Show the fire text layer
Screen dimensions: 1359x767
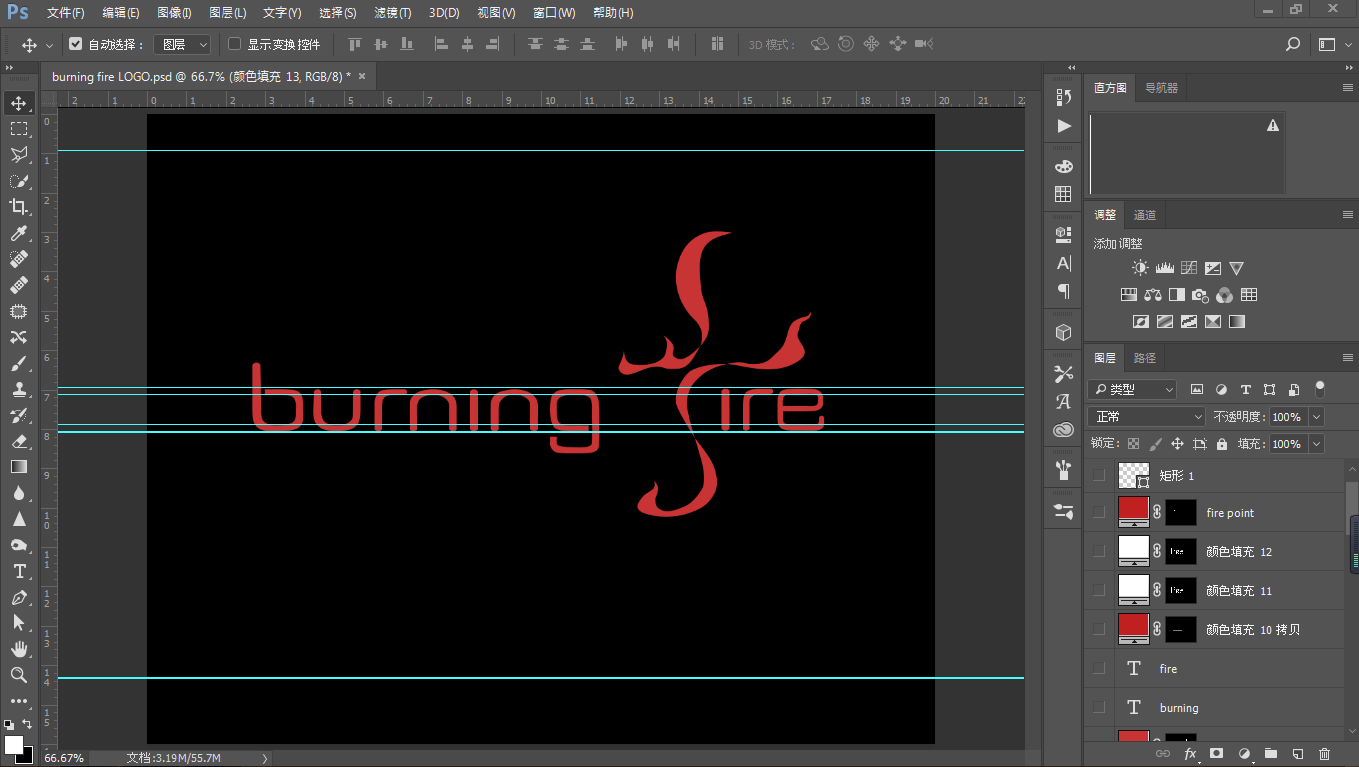1100,669
